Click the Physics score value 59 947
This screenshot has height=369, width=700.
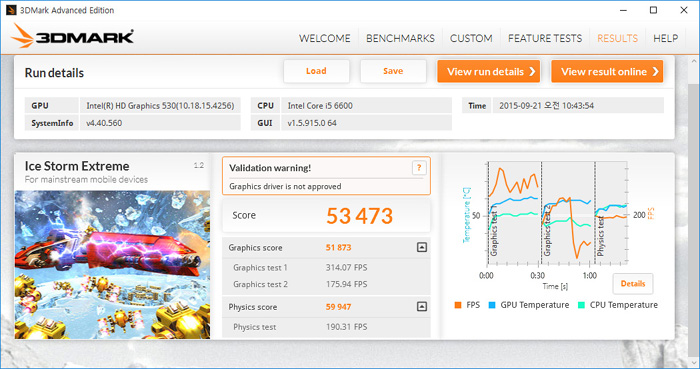pos(338,307)
